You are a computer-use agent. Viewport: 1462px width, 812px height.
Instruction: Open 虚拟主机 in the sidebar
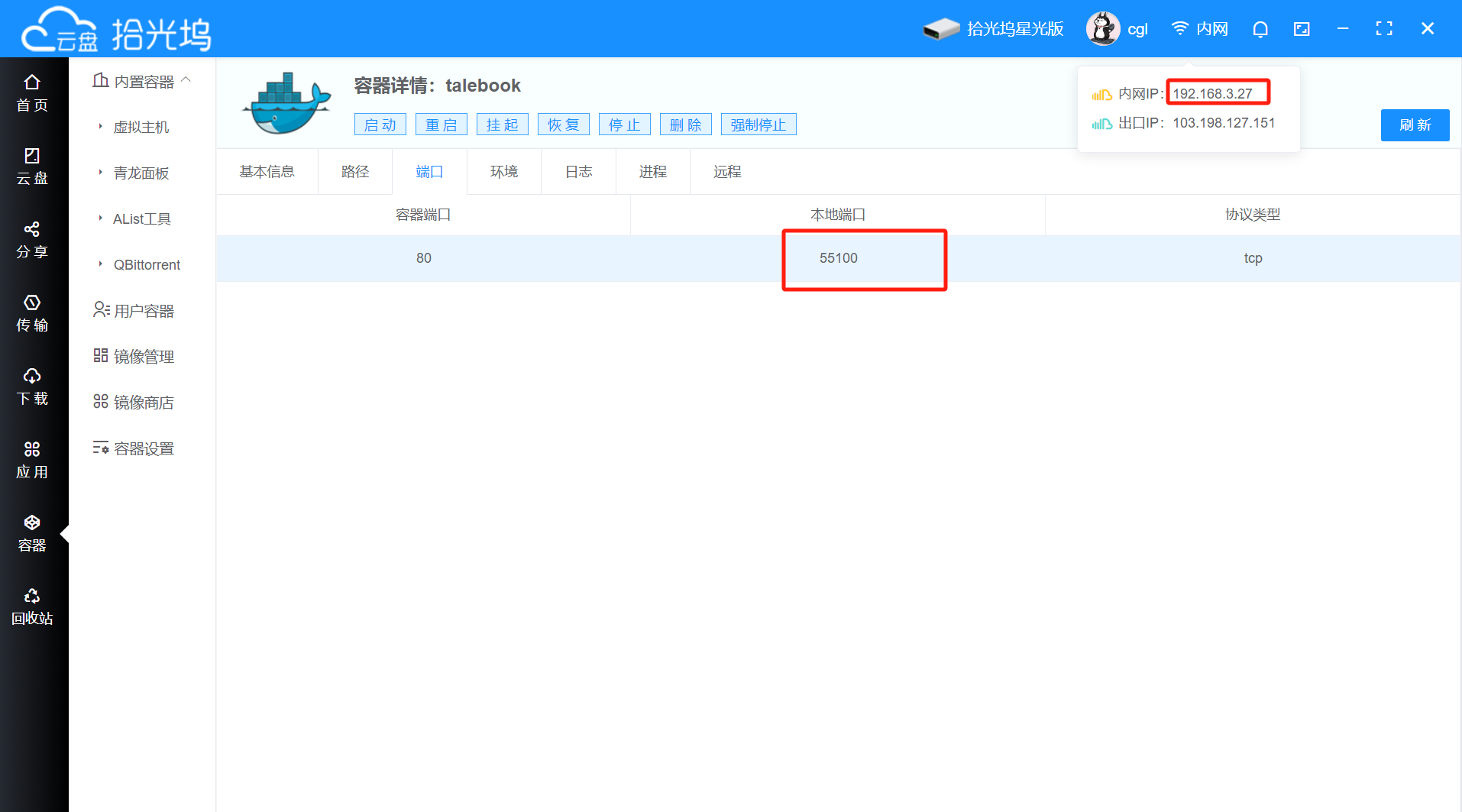[x=141, y=128]
